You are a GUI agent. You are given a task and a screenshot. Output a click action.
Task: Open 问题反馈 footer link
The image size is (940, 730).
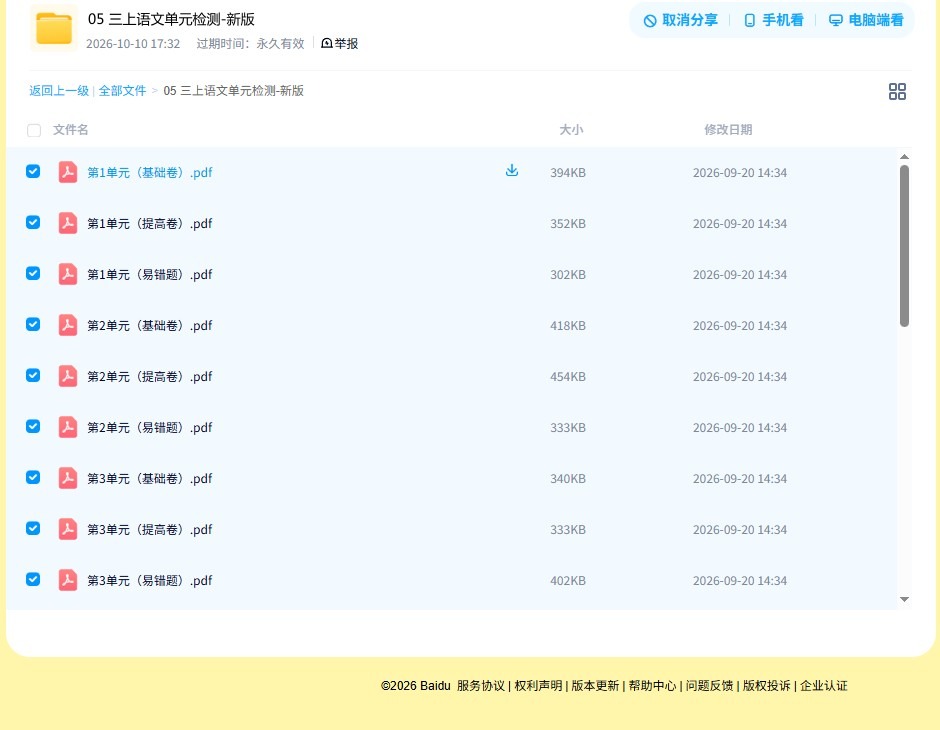(x=710, y=686)
